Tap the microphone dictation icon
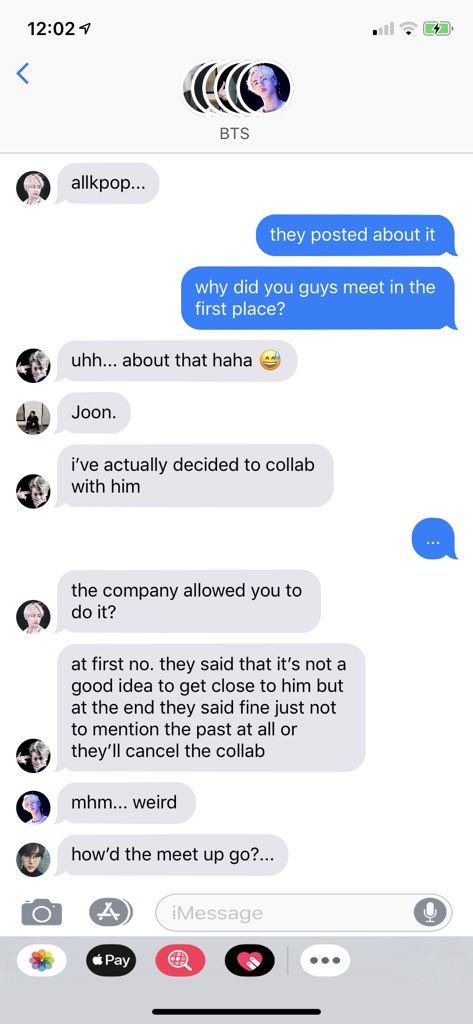Screen dimensions: 473x1024 click(430, 912)
